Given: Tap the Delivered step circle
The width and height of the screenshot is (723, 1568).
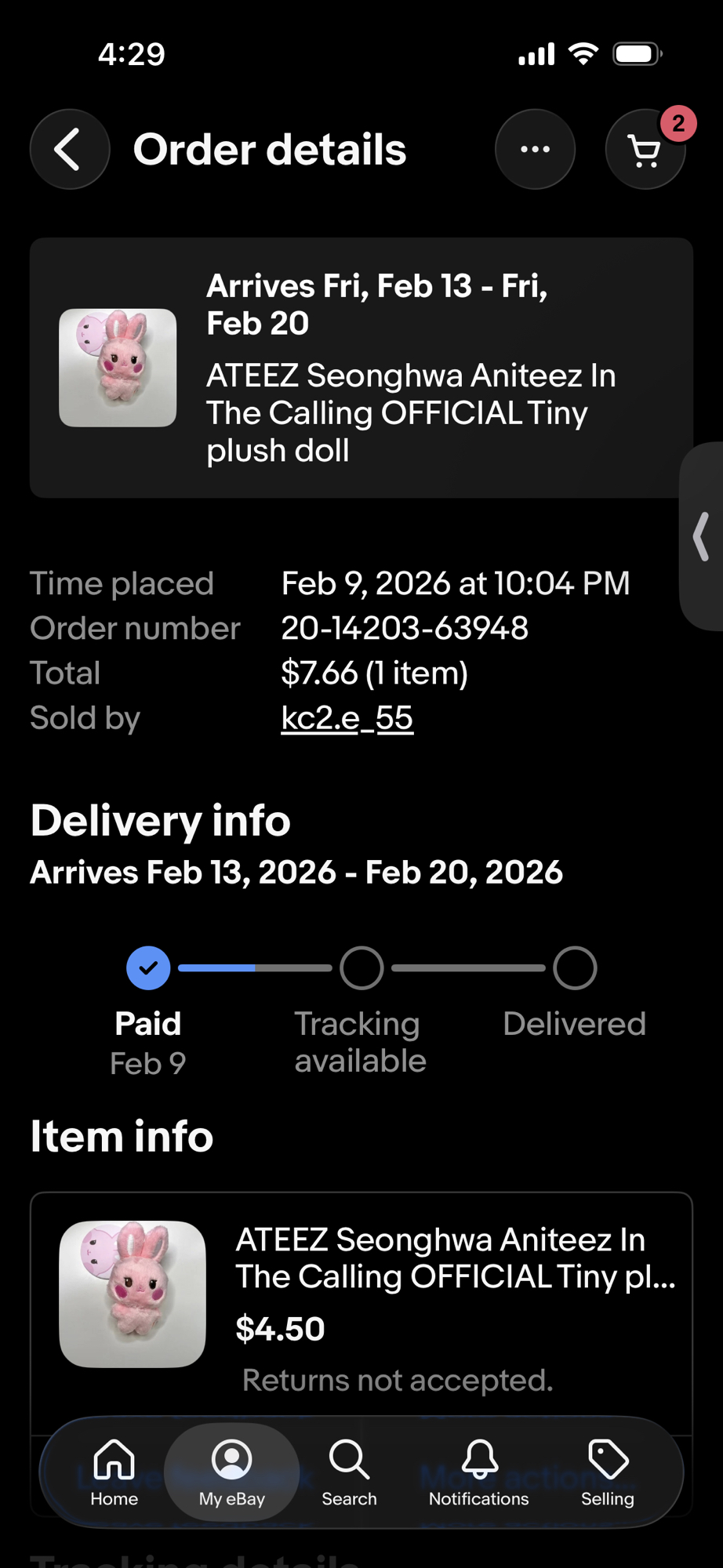Looking at the screenshot, I should click(x=575, y=968).
